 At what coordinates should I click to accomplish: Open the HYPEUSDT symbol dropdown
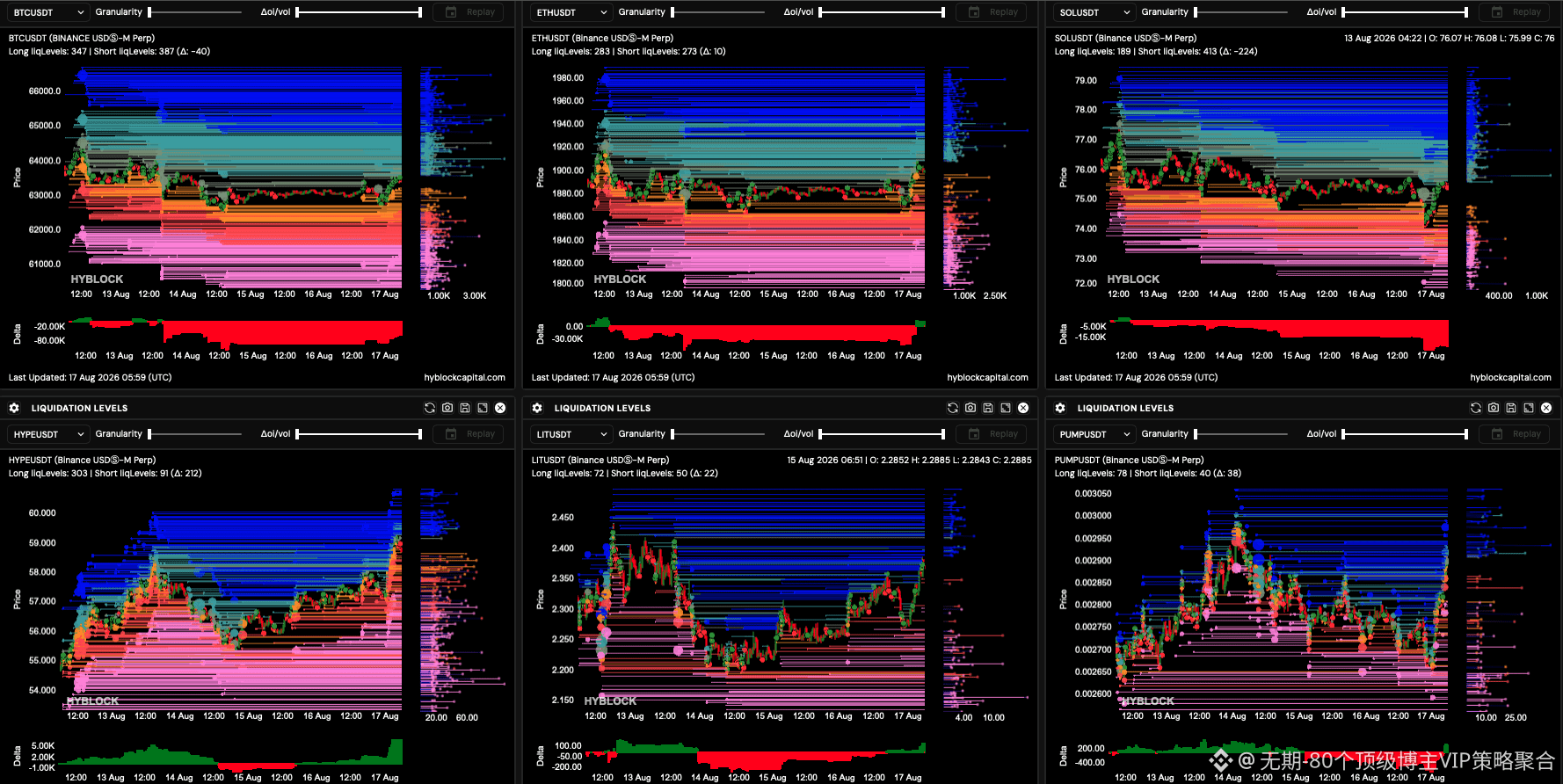(48, 434)
